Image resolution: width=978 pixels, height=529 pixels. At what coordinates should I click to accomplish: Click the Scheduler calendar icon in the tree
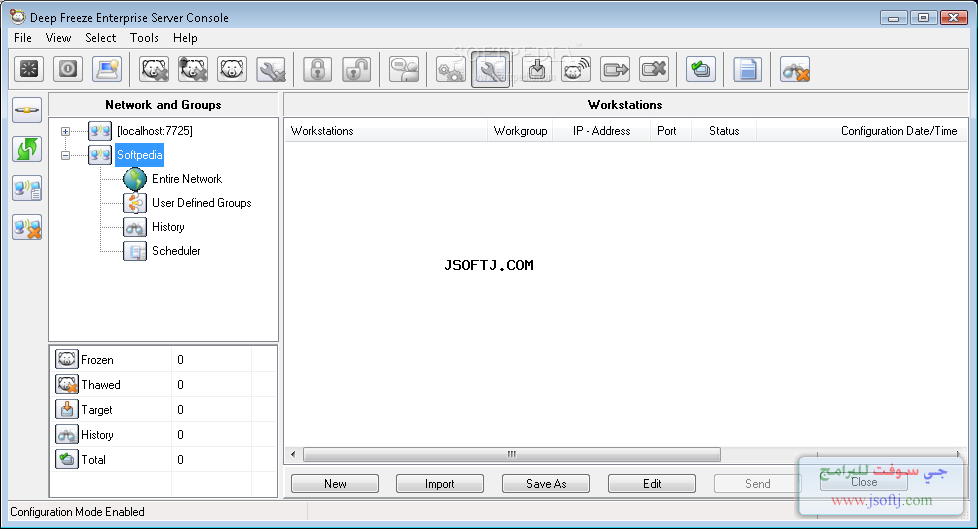click(135, 251)
